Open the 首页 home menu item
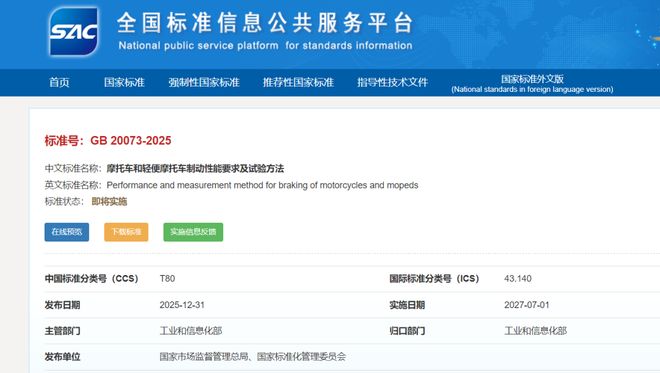 (59, 82)
